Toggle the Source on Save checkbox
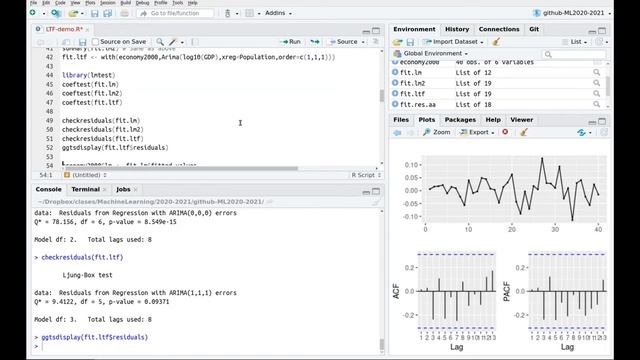The image size is (640, 360). pyautogui.click(x=96, y=42)
